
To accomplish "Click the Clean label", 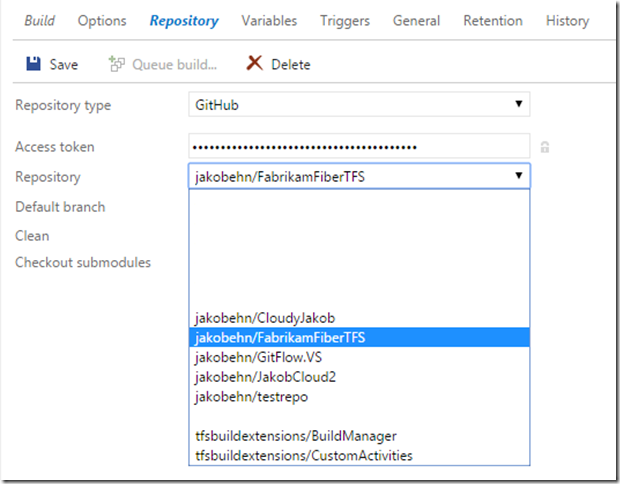I will [32, 236].
